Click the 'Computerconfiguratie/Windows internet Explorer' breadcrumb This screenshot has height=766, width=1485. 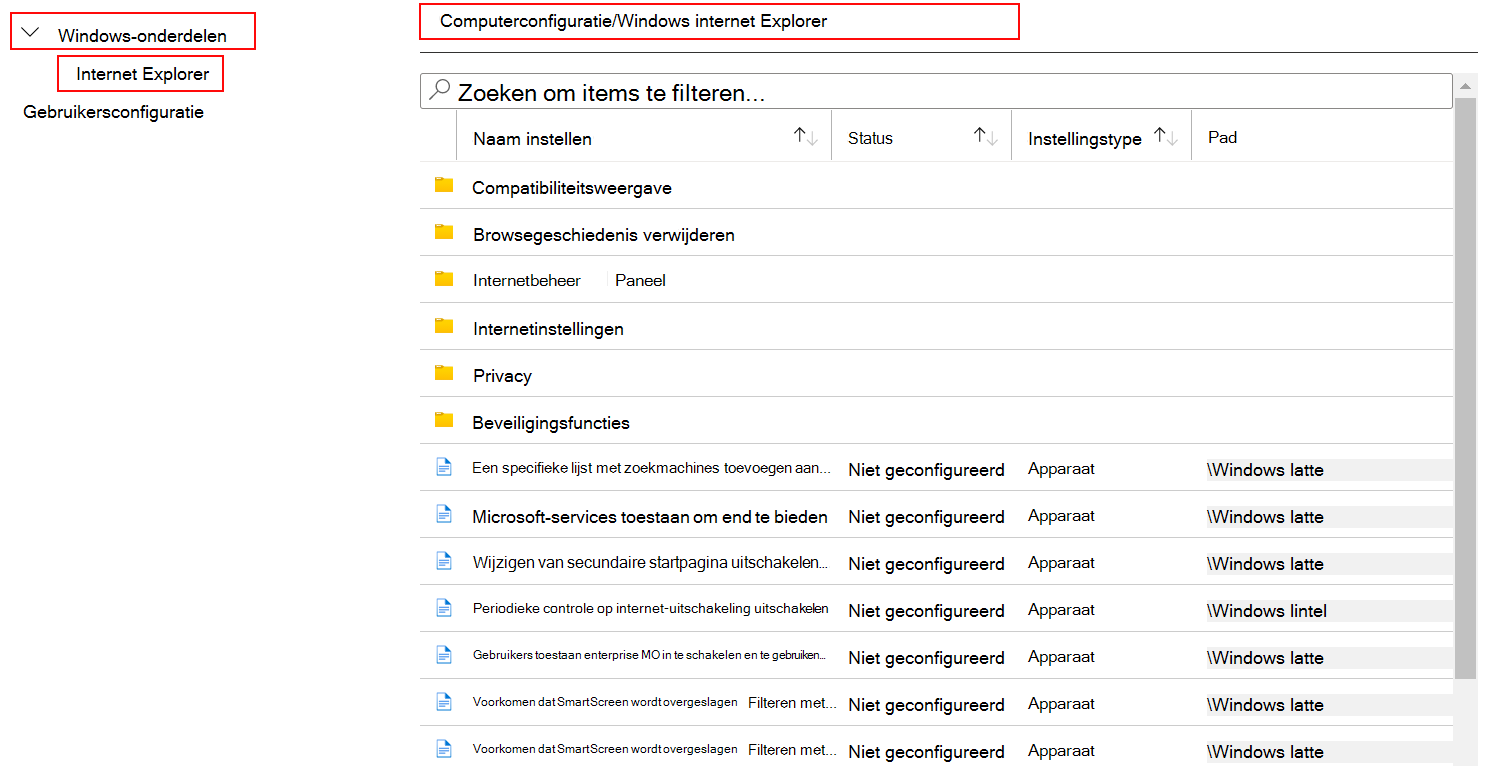click(x=634, y=21)
